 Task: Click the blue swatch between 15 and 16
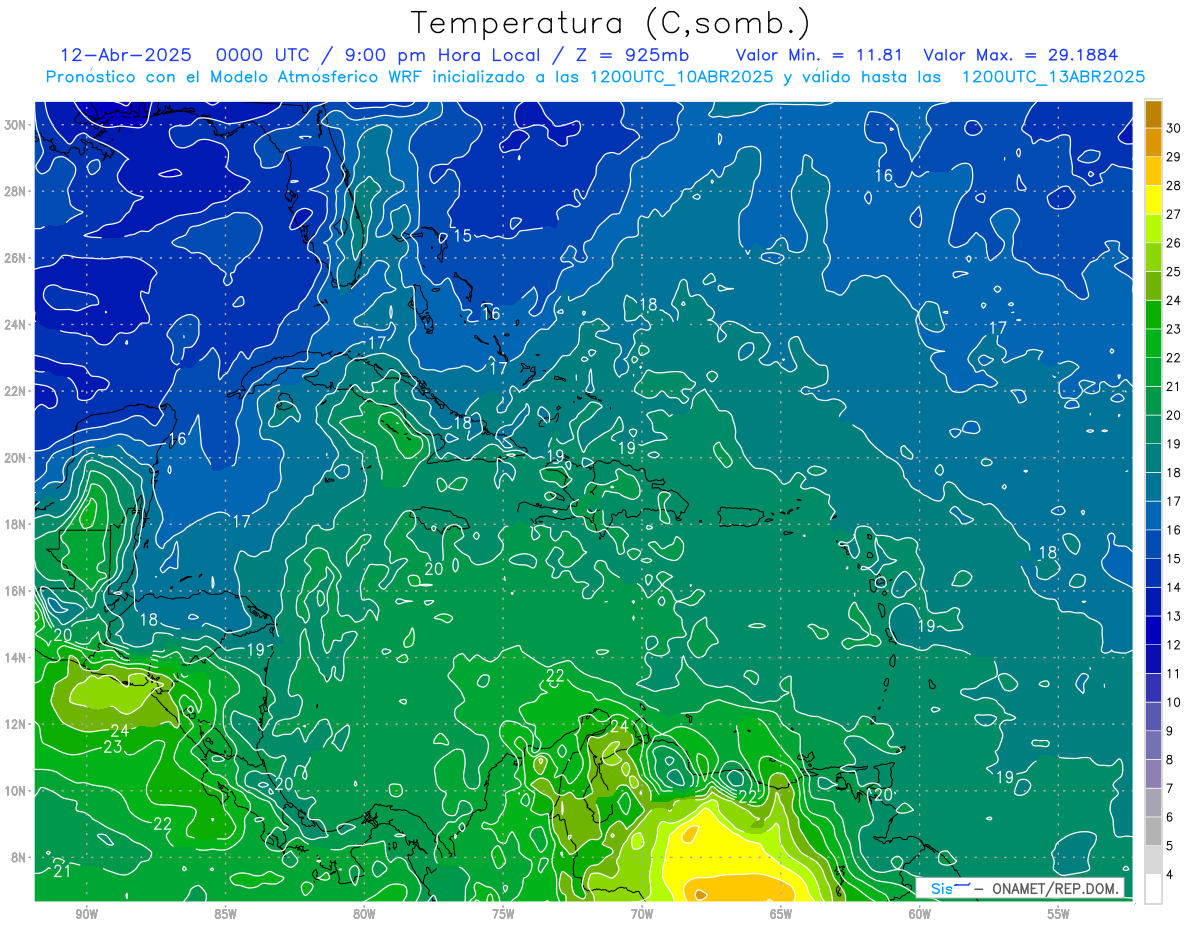1154,544
